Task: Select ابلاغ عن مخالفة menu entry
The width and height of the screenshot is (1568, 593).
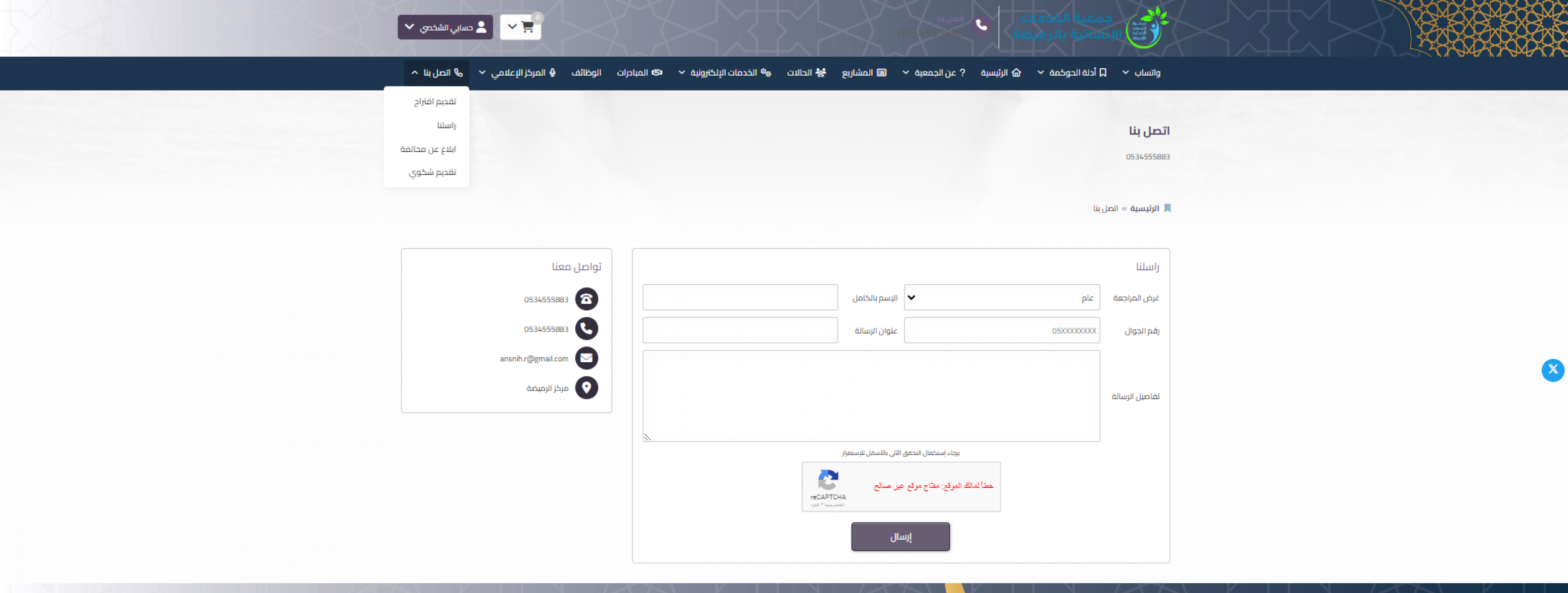Action: [x=428, y=149]
